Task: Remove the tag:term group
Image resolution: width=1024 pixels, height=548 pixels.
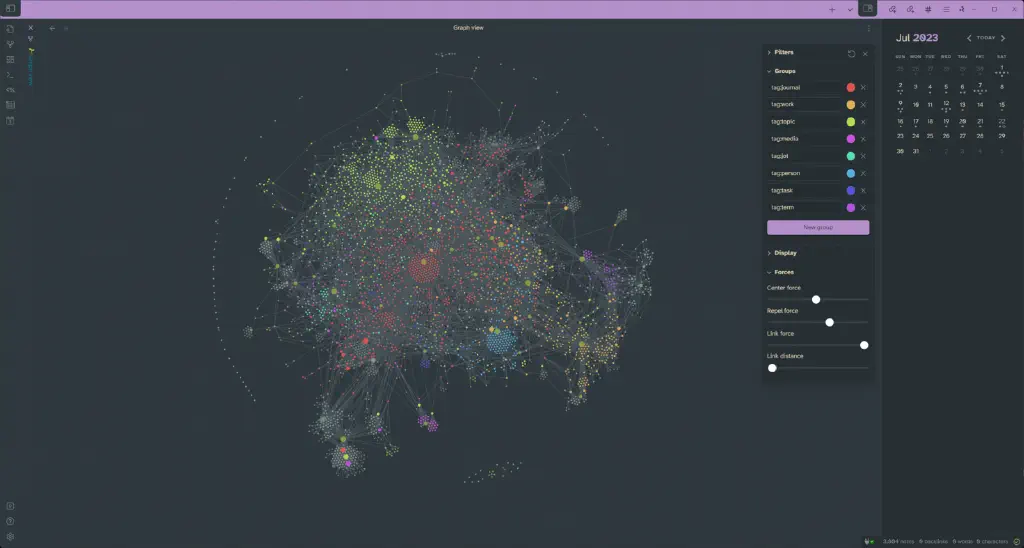Action: pyautogui.click(x=863, y=208)
